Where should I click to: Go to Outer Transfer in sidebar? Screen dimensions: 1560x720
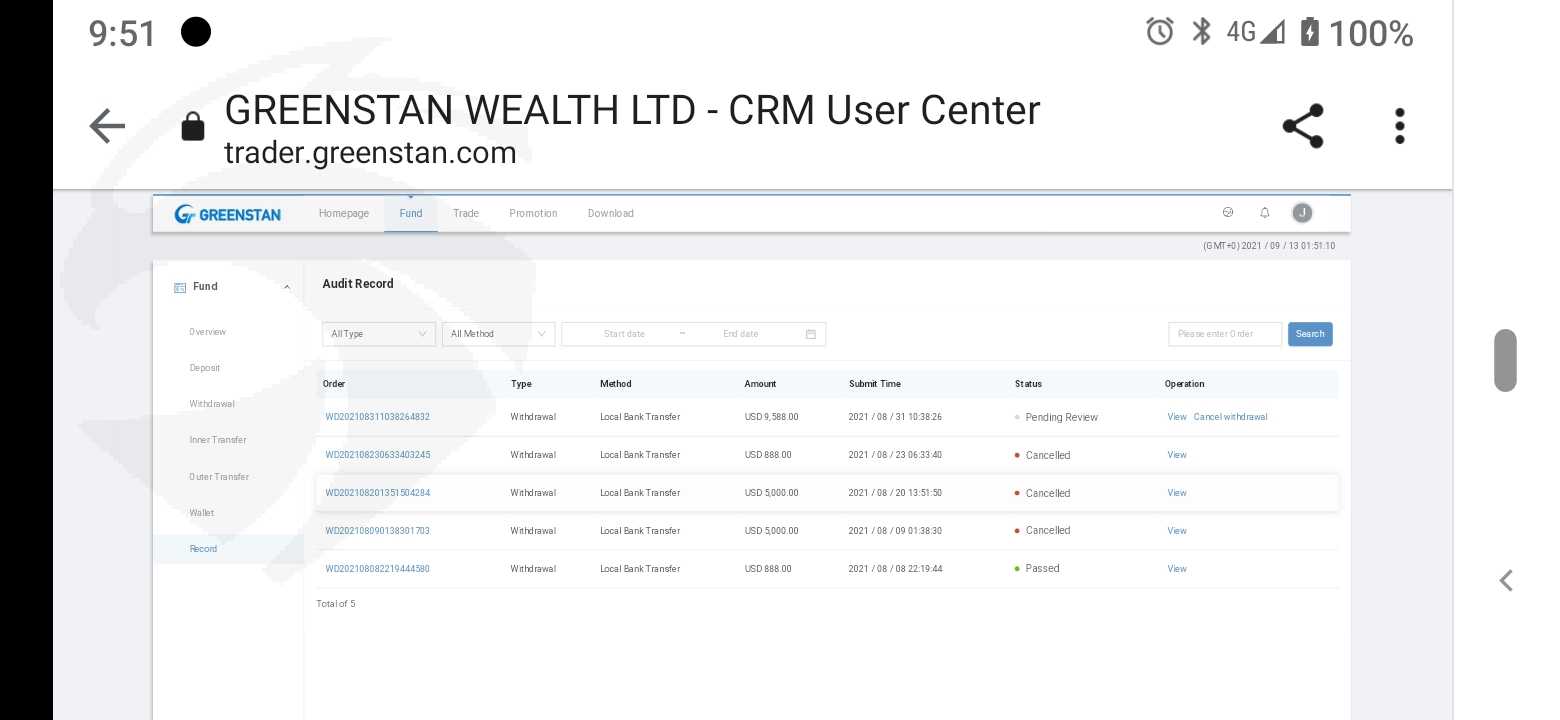coord(219,477)
